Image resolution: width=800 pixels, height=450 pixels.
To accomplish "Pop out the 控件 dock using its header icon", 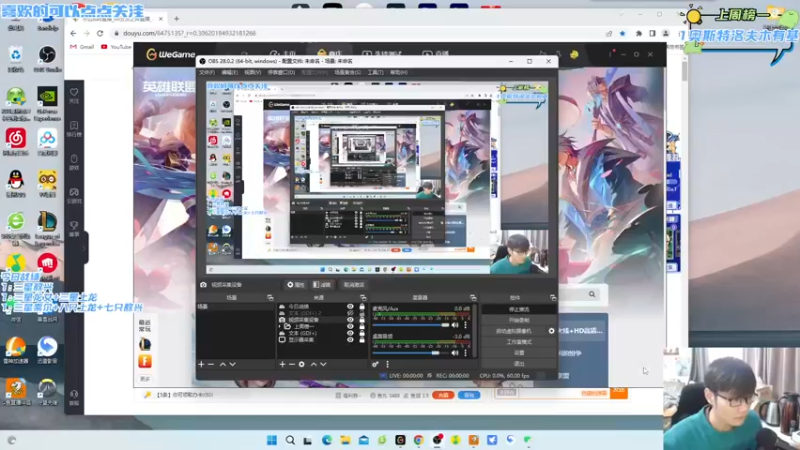I will (x=553, y=297).
